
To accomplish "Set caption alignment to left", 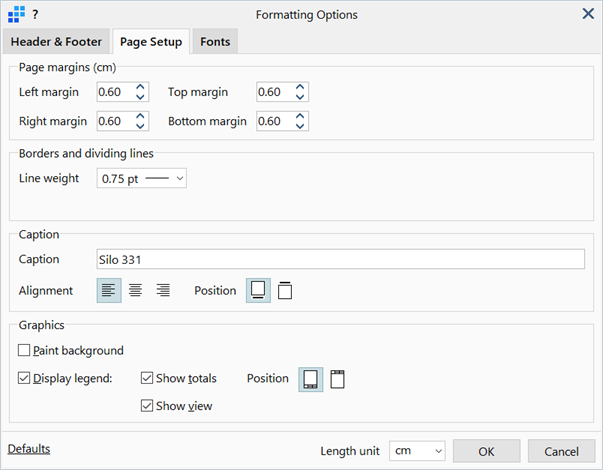I will [x=109, y=290].
